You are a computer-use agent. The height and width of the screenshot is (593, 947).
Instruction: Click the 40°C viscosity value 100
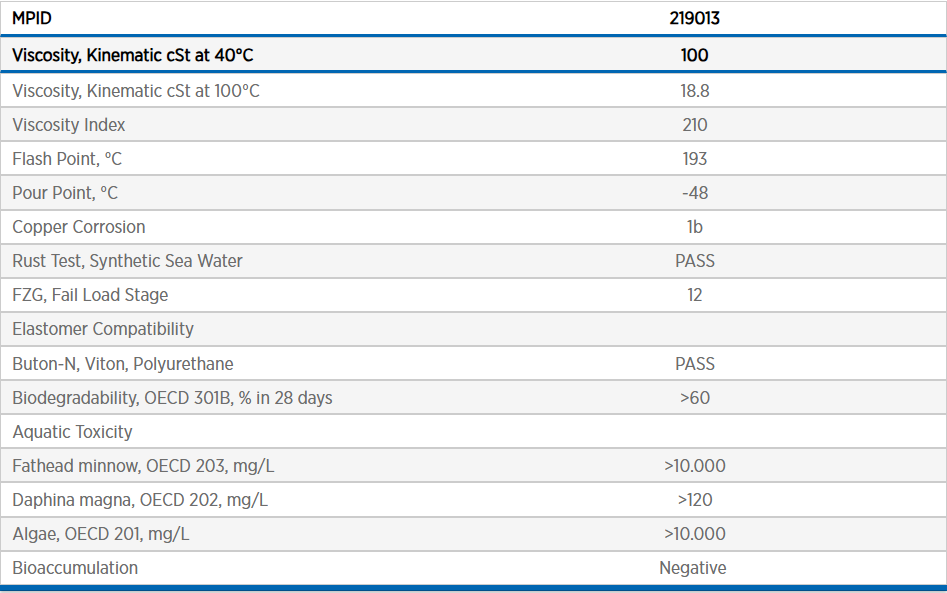click(x=695, y=55)
